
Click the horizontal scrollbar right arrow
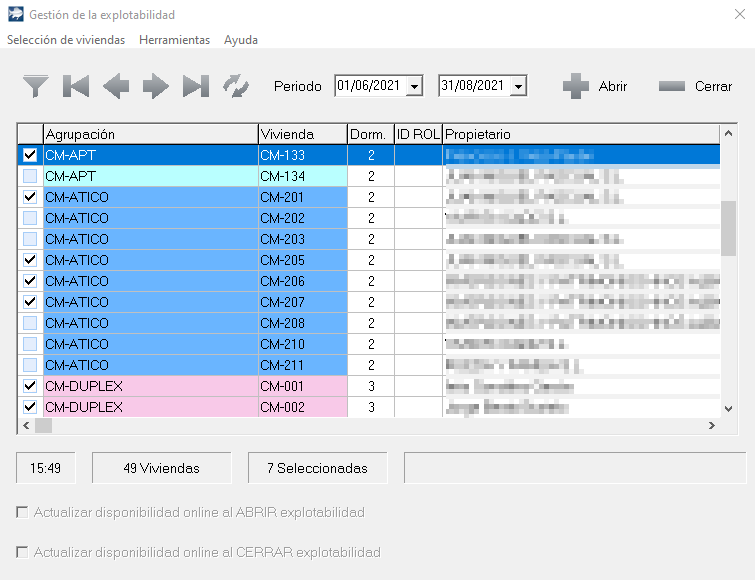click(712, 425)
